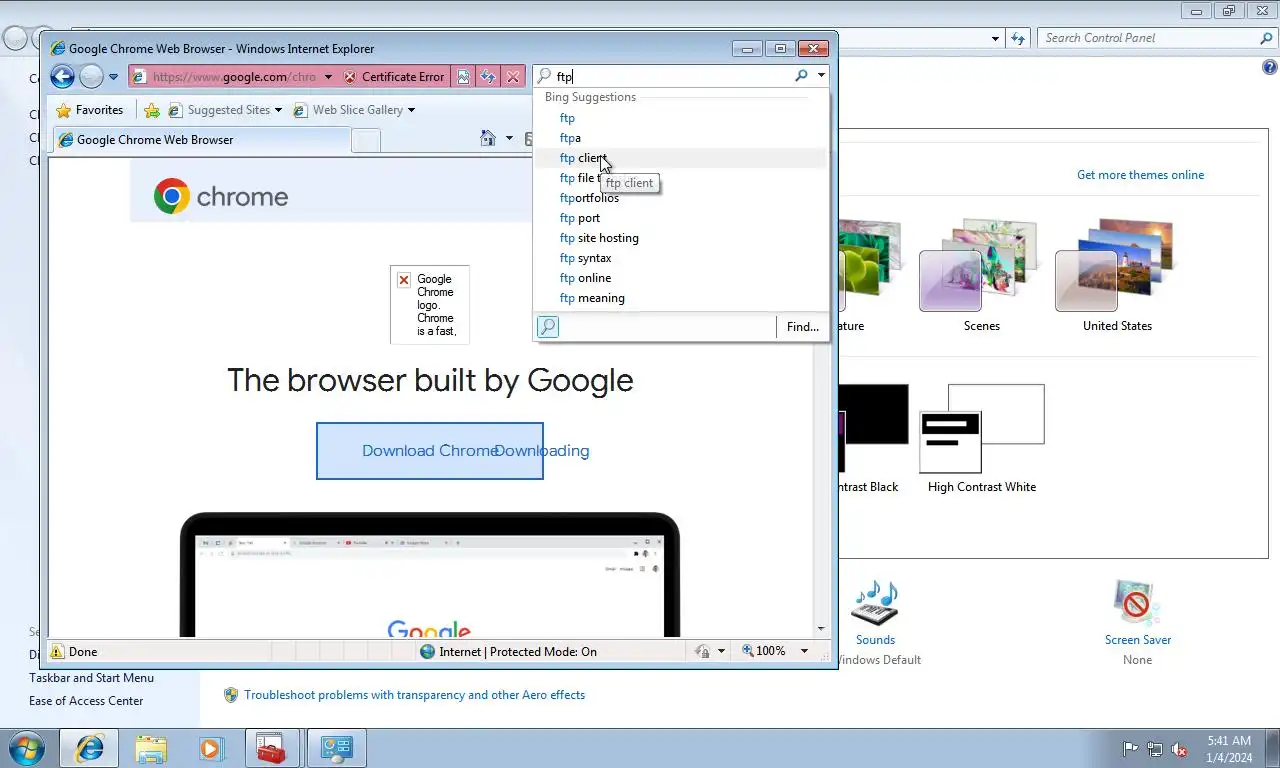
Task: Click the red toolbox taskbar icon
Action: coord(272,748)
